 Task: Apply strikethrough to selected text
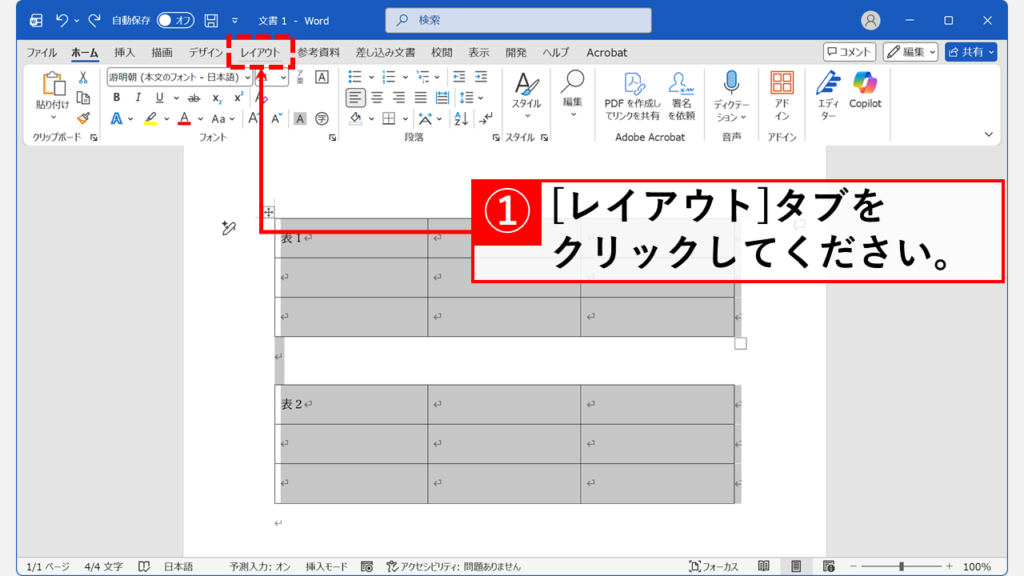[194, 96]
